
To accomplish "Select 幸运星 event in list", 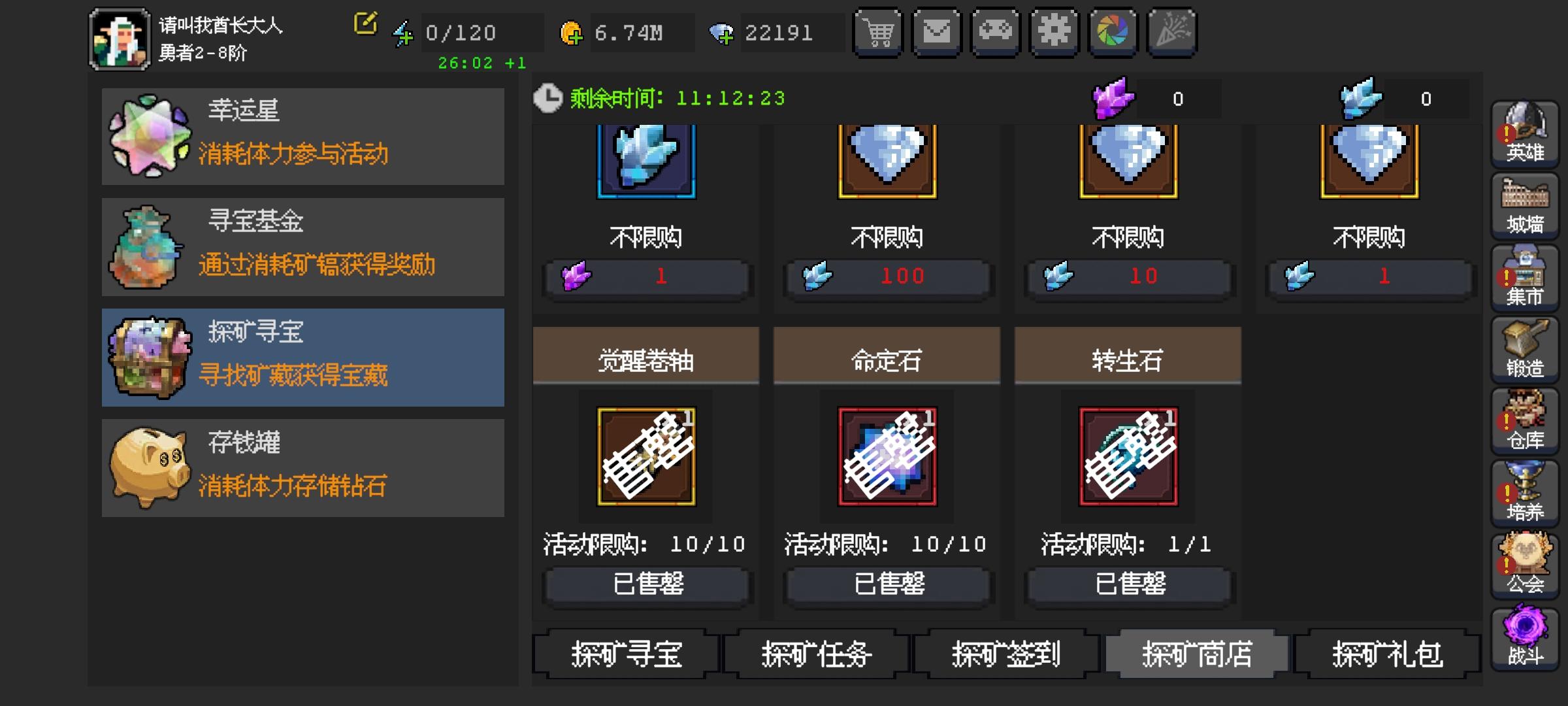I will 303,136.
